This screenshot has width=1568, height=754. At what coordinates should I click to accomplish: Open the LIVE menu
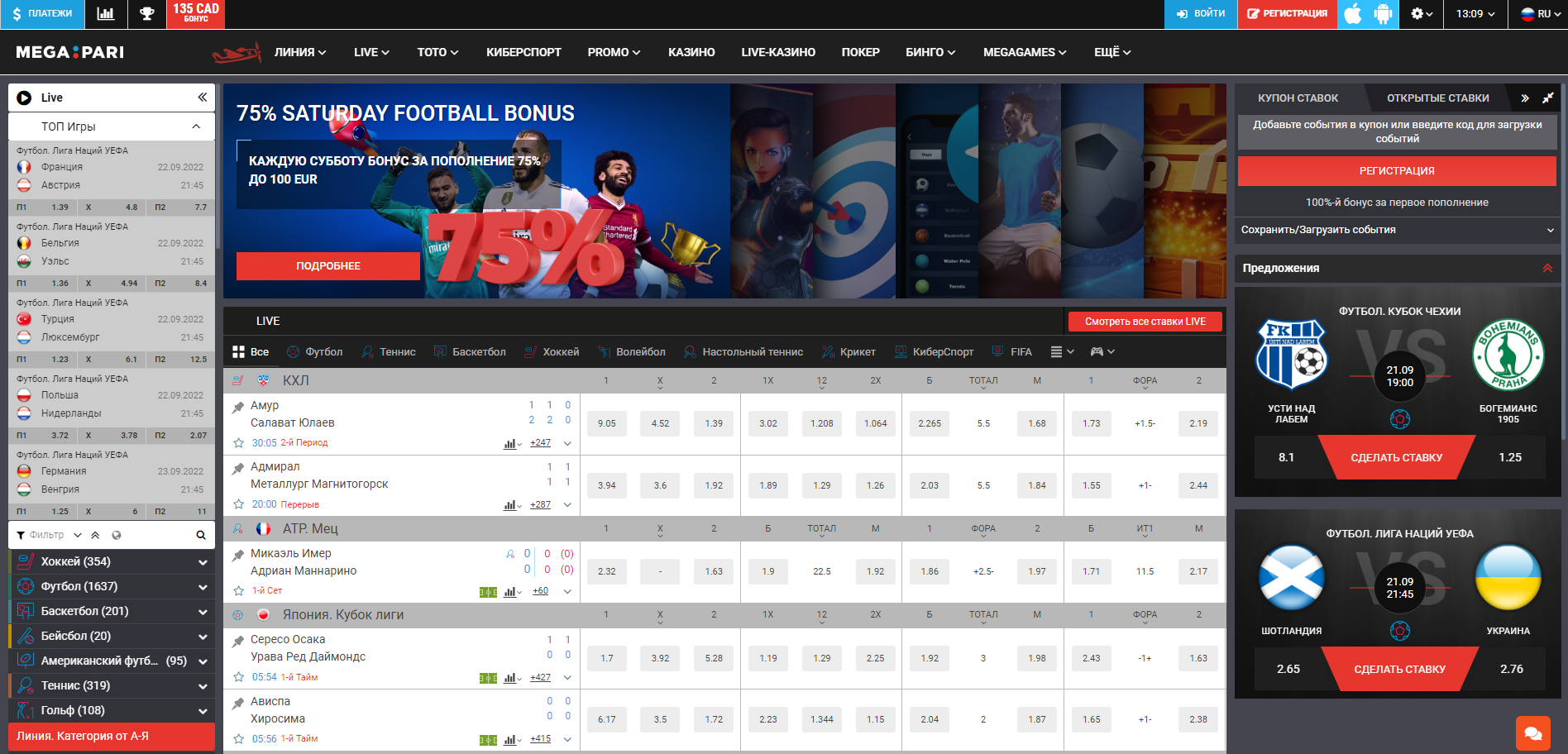click(371, 52)
